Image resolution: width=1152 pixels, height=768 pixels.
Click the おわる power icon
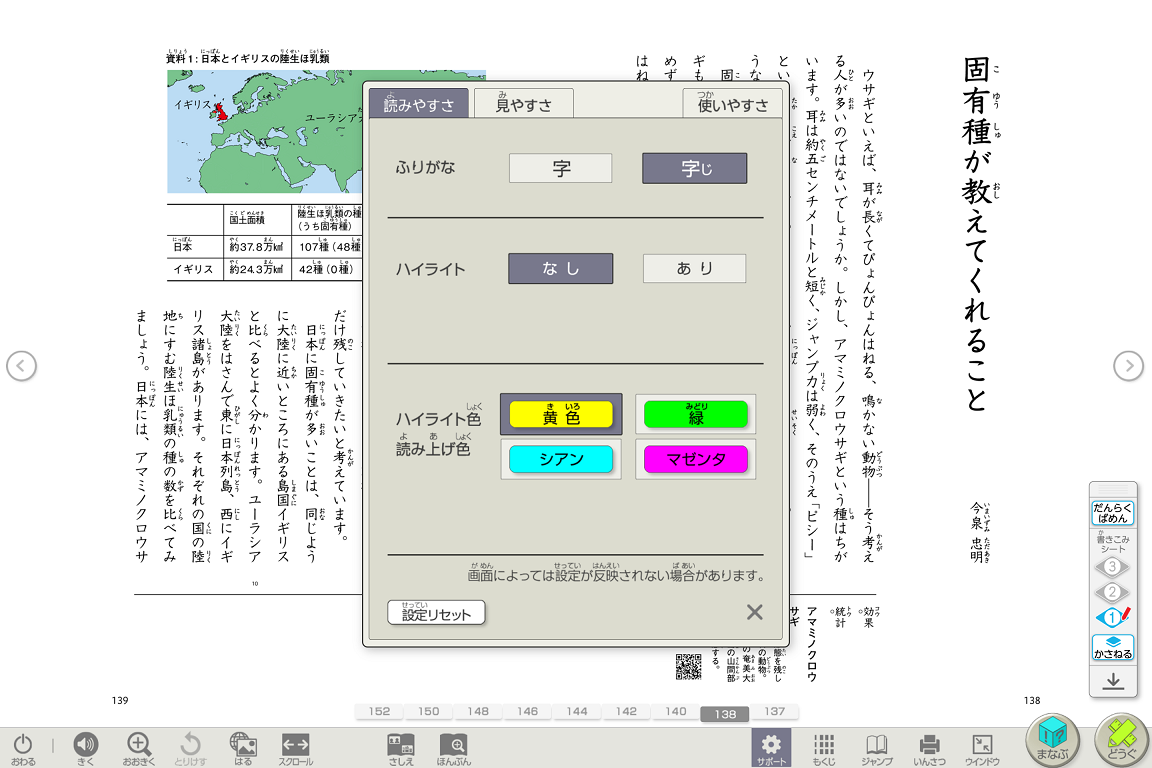click(x=23, y=744)
